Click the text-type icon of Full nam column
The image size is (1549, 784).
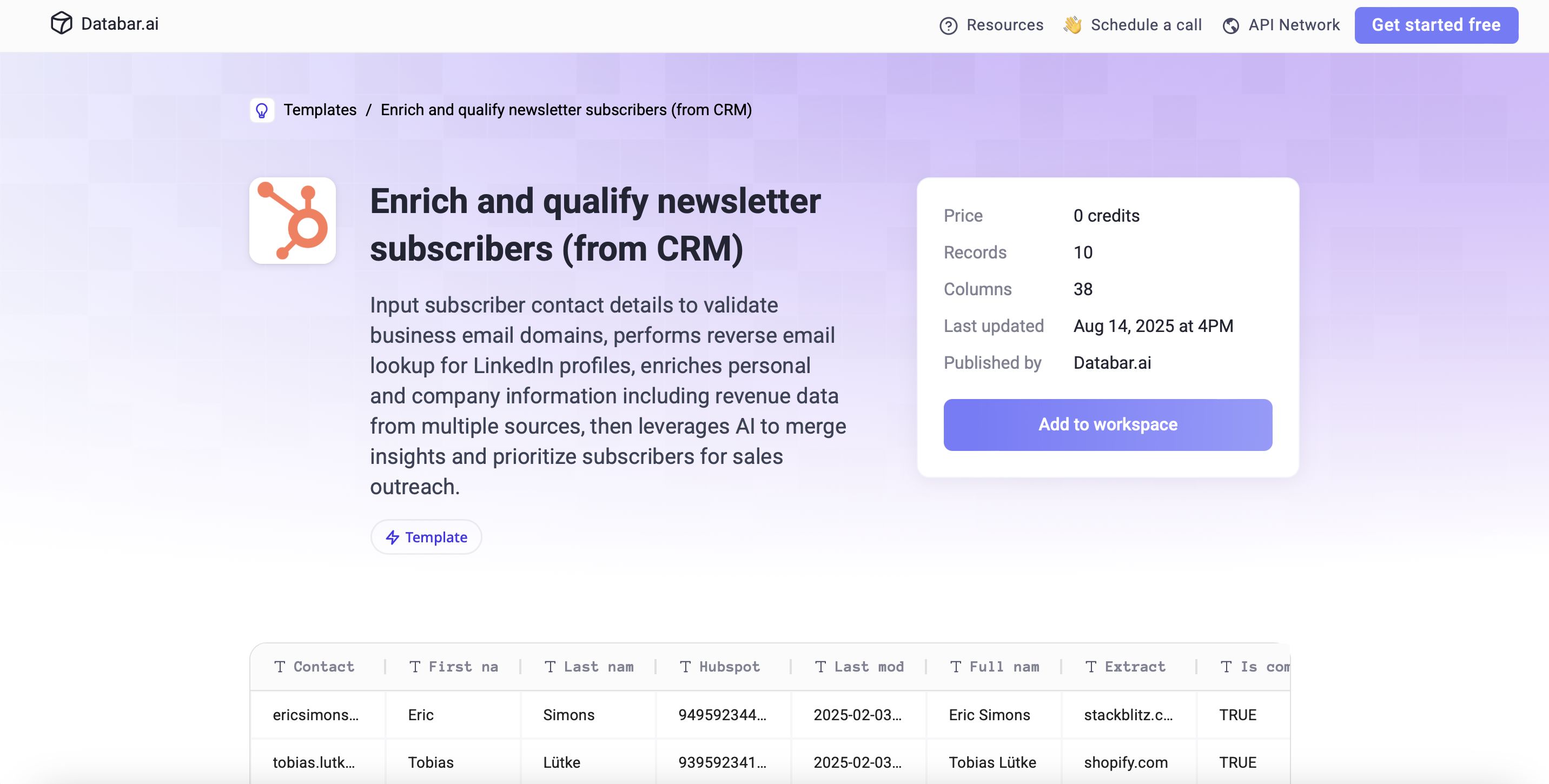tap(956, 666)
